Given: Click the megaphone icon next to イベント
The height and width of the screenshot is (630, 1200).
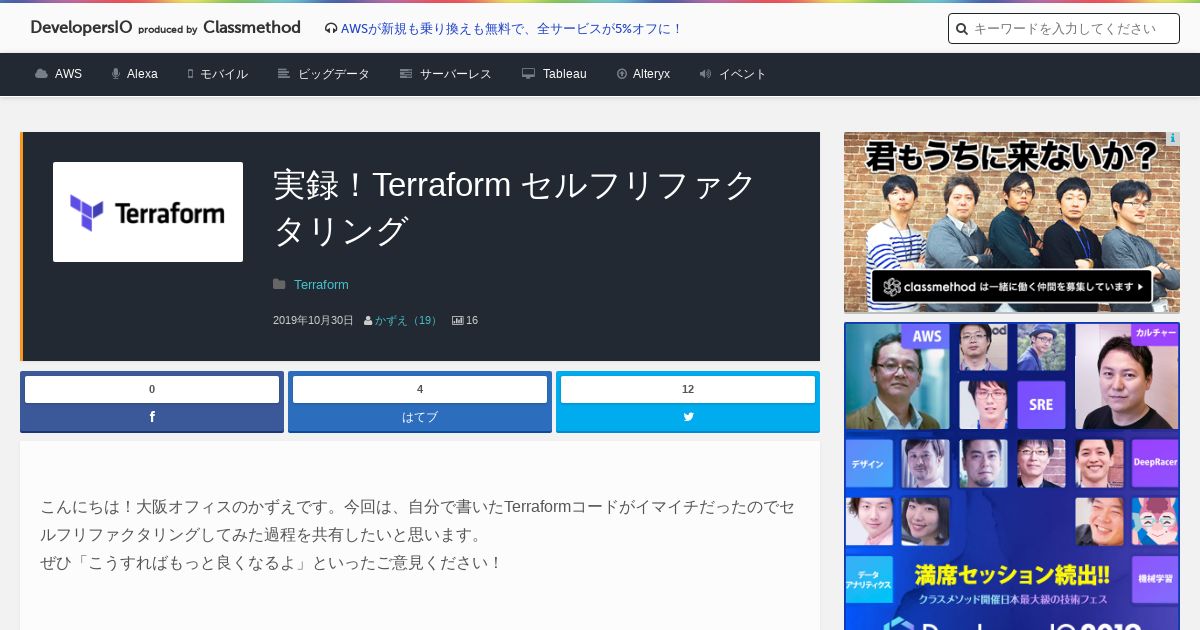Looking at the screenshot, I should pos(705,74).
